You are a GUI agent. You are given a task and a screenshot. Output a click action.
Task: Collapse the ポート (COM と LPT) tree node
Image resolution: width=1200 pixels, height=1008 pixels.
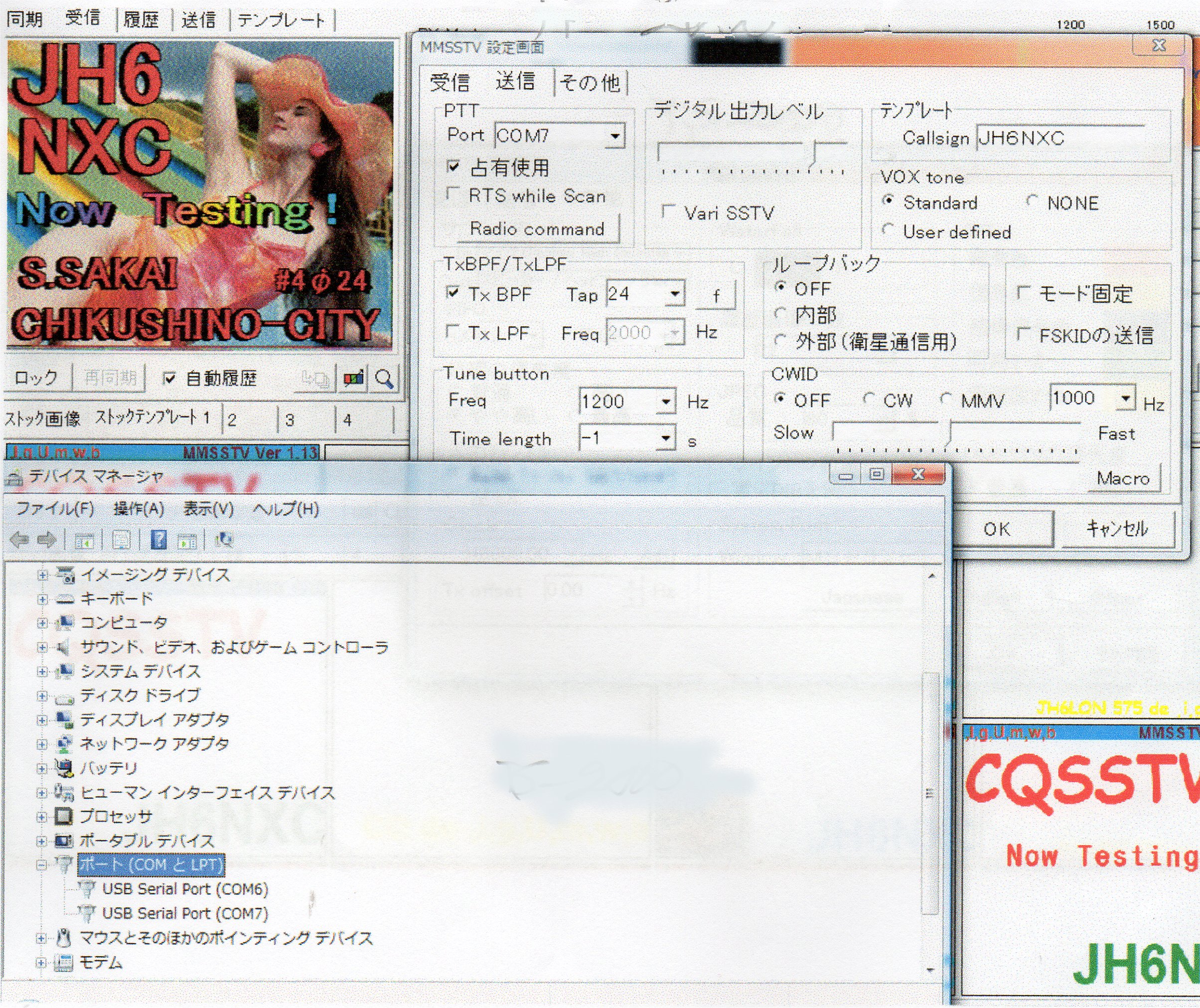click(x=41, y=864)
